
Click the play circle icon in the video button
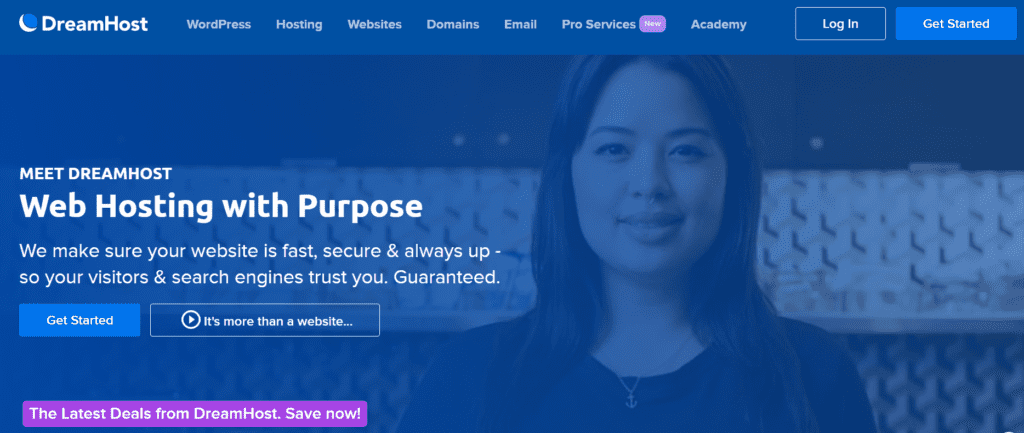click(190, 320)
